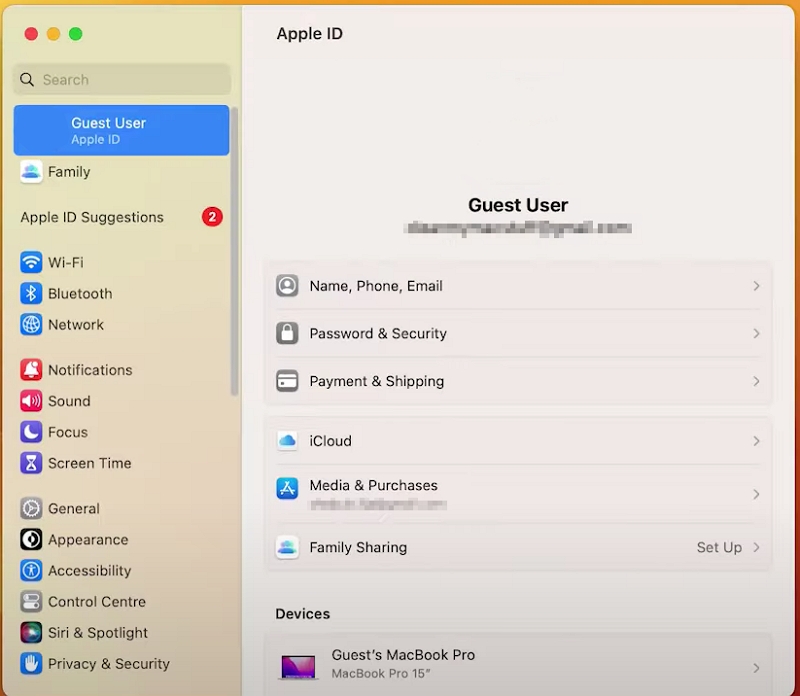800x696 pixels.
Task: Select the Accessibility label in sidebar
Action: (90, 570)
